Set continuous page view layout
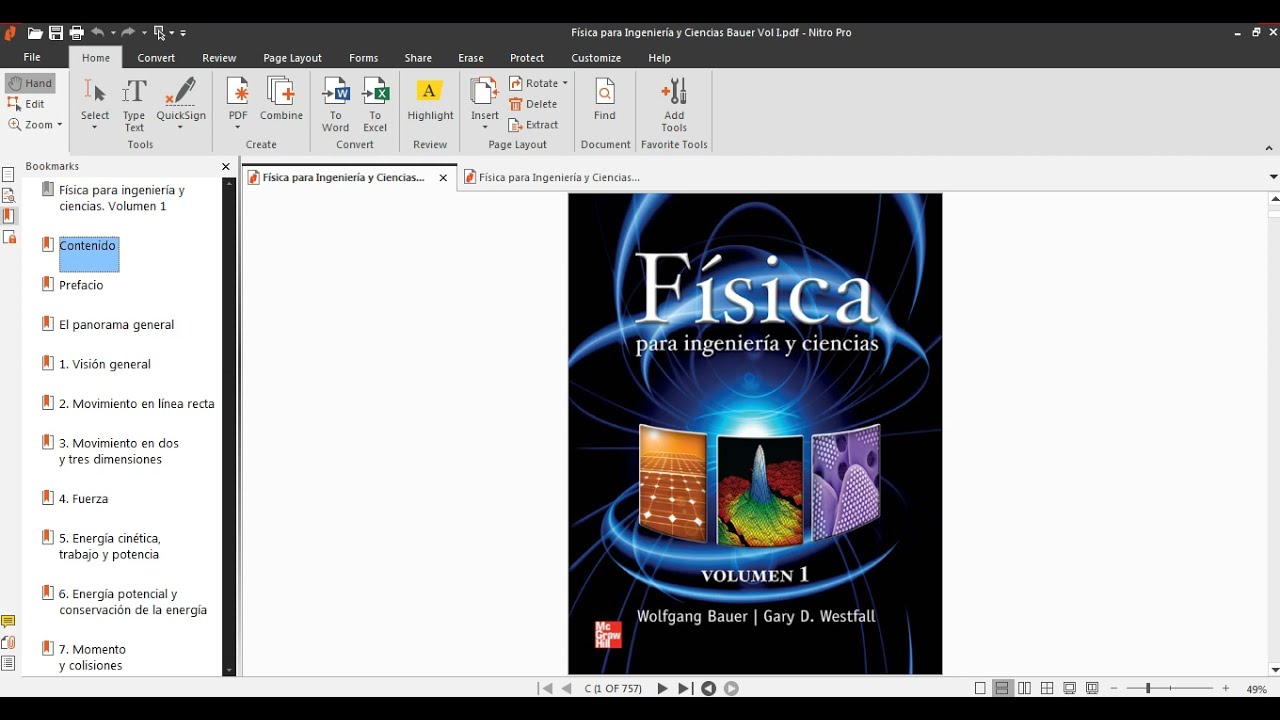Image resolution: width=1280 pixels, height=720 pixels. pyautogui.click(x=1002, y=689)
